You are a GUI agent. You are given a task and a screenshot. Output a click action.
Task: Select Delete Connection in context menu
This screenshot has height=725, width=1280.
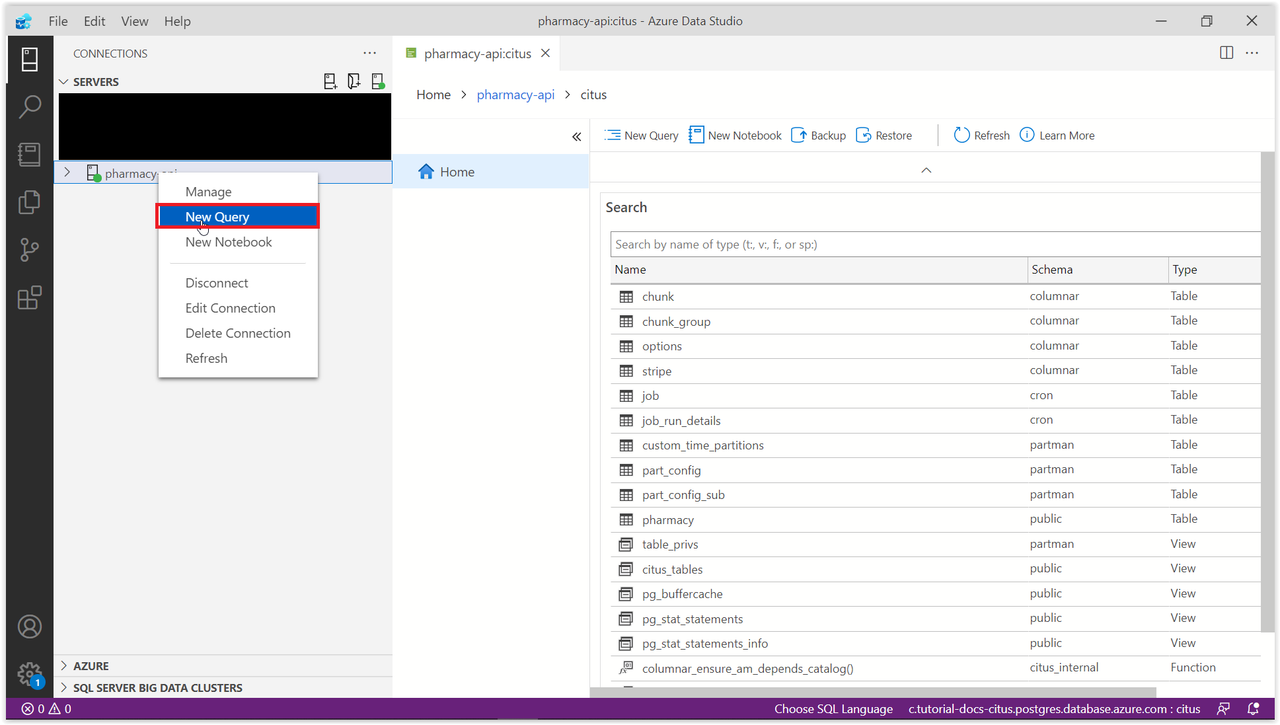tap(238, 333)
